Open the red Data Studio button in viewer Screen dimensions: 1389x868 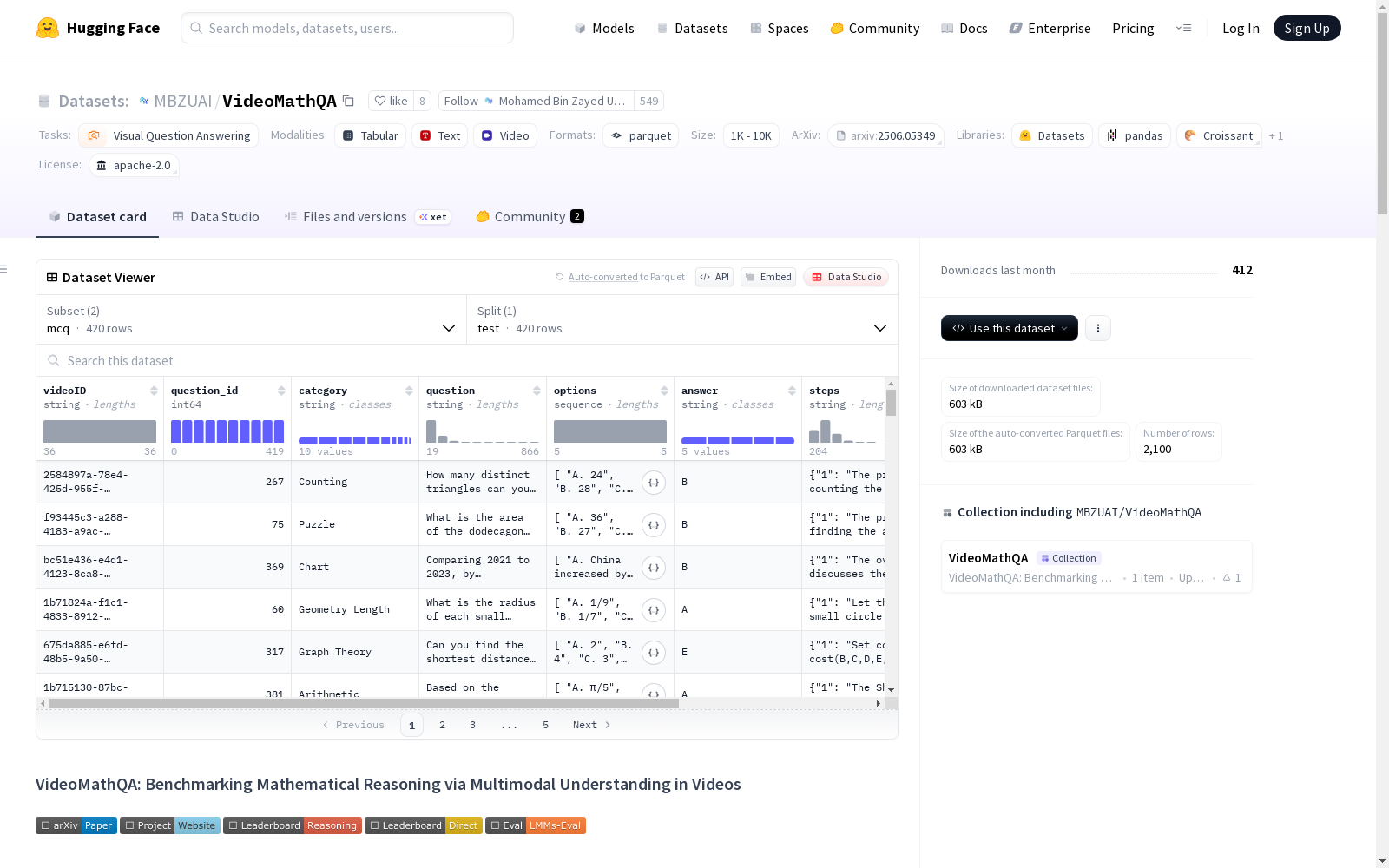[846, 277]
